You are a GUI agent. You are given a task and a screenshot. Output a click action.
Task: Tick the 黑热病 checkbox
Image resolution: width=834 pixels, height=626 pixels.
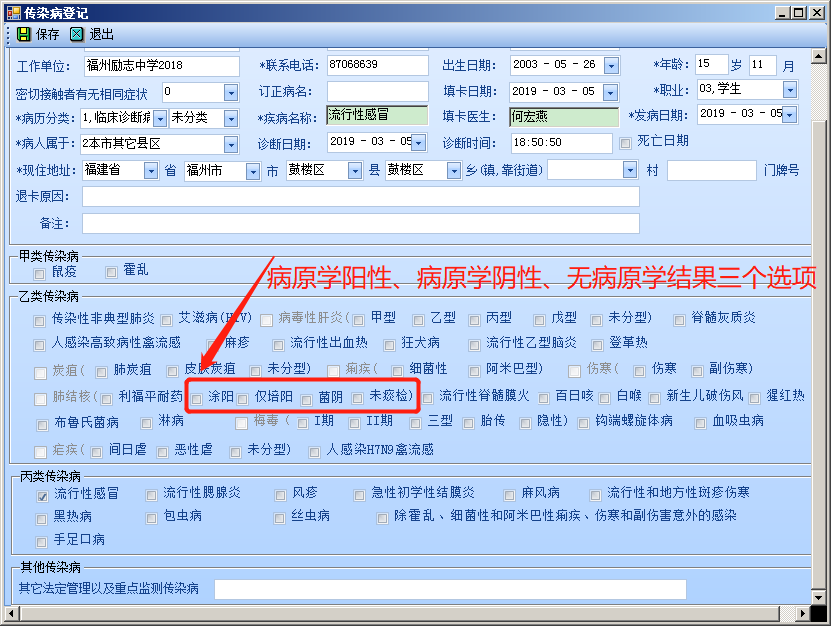click(41, 519)
